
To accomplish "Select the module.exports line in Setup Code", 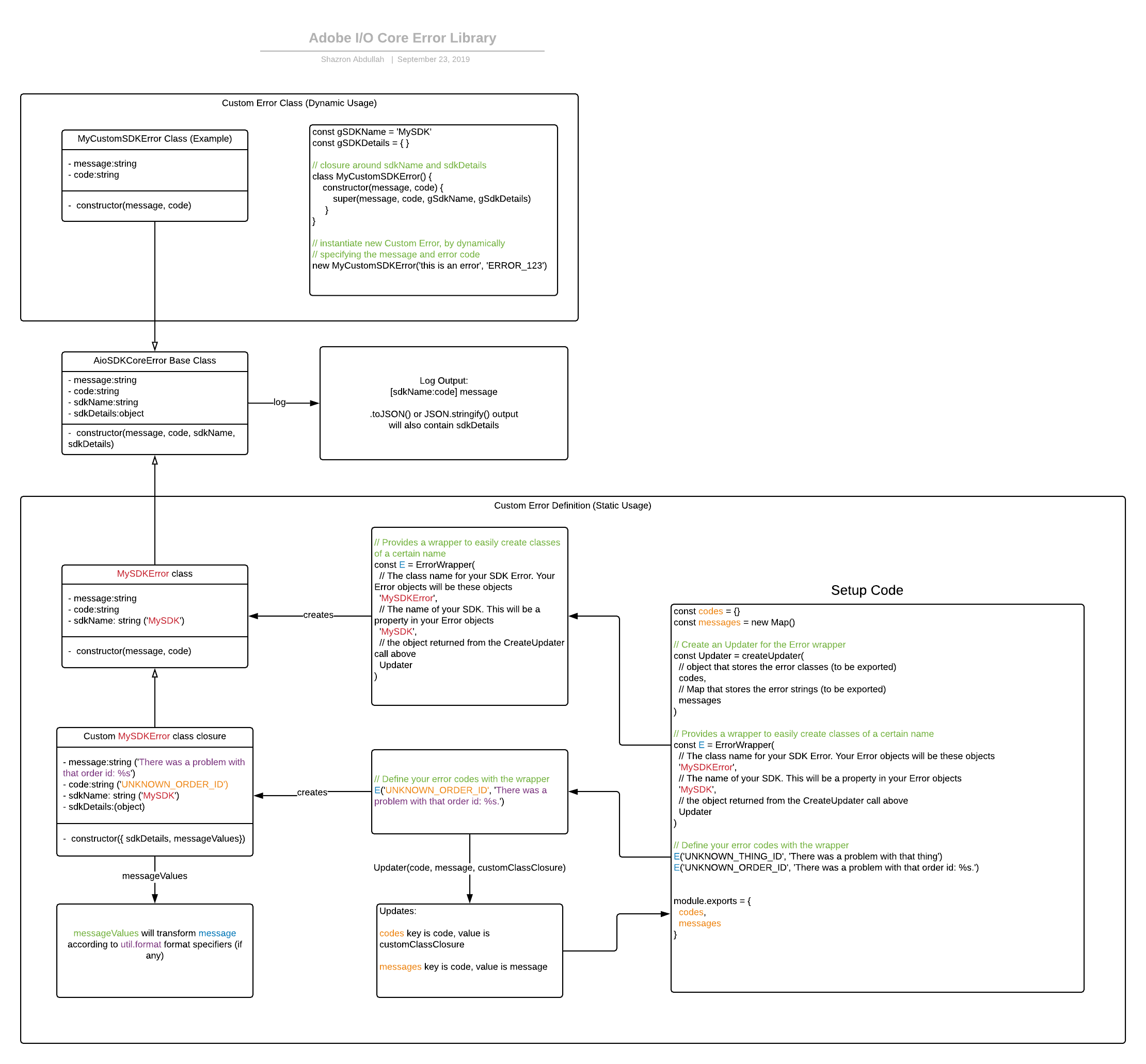I will click(712, 901).
